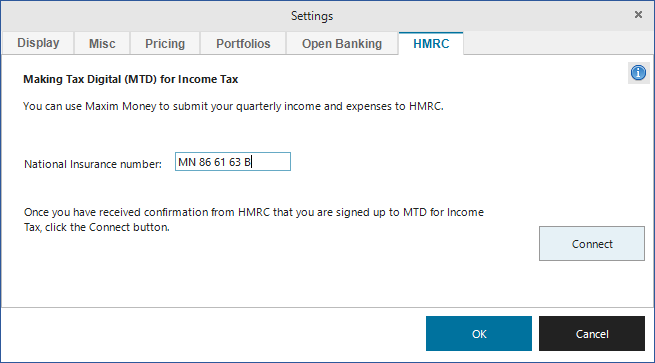Click the Maxim Money quarterly submission sentence

pyautogui.click(x=233, y=107)
